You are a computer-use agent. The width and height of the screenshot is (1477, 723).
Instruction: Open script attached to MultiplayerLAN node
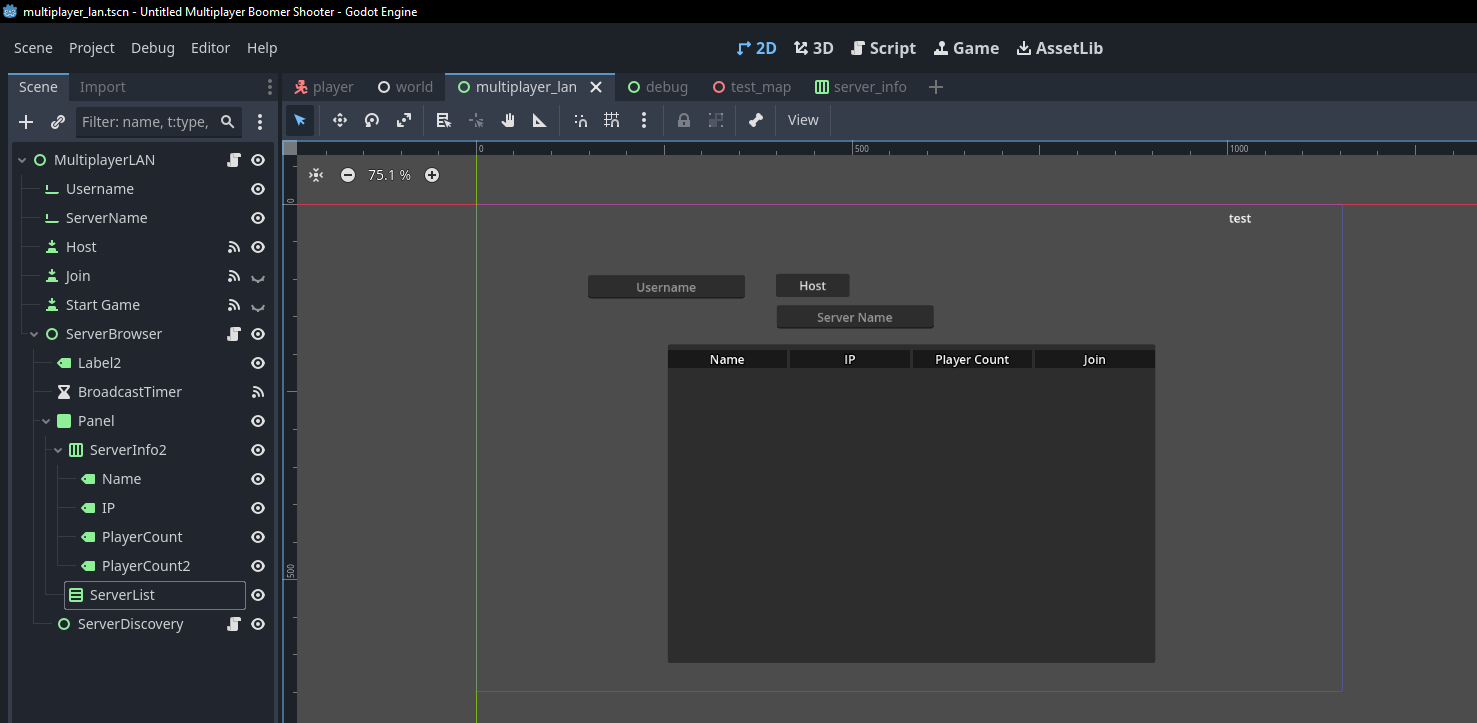tap(234, 160)
